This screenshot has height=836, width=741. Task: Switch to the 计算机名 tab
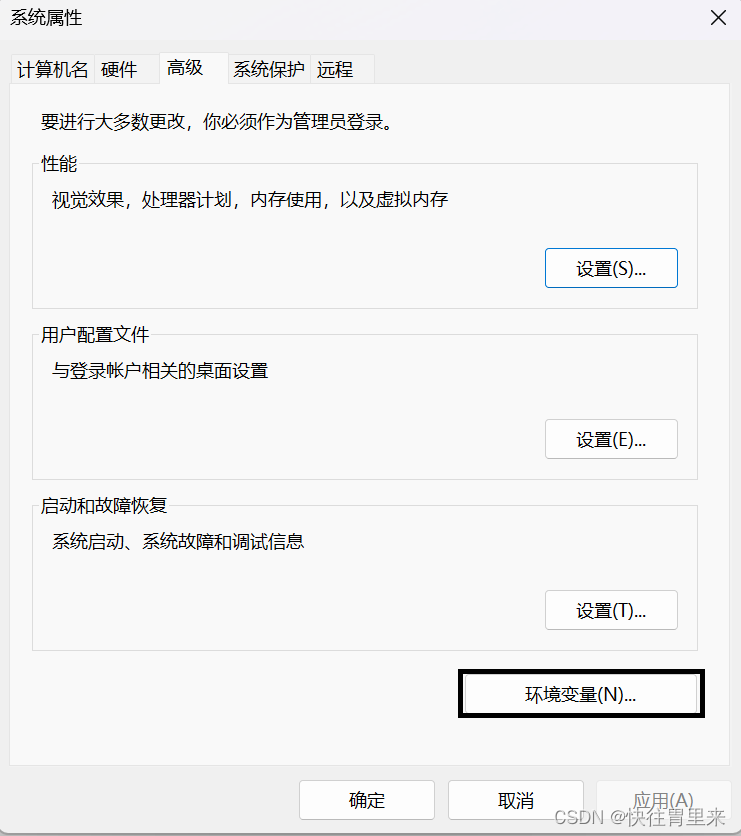click(52, 69)
